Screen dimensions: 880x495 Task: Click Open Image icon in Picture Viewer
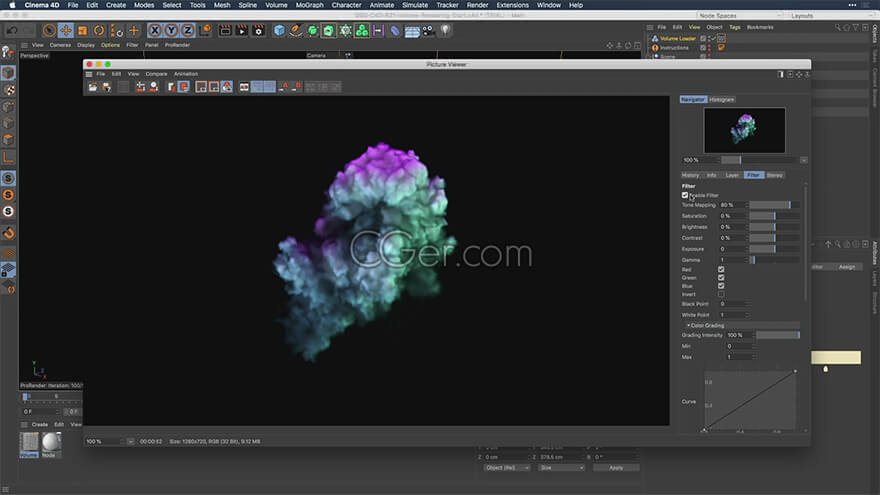93,87
